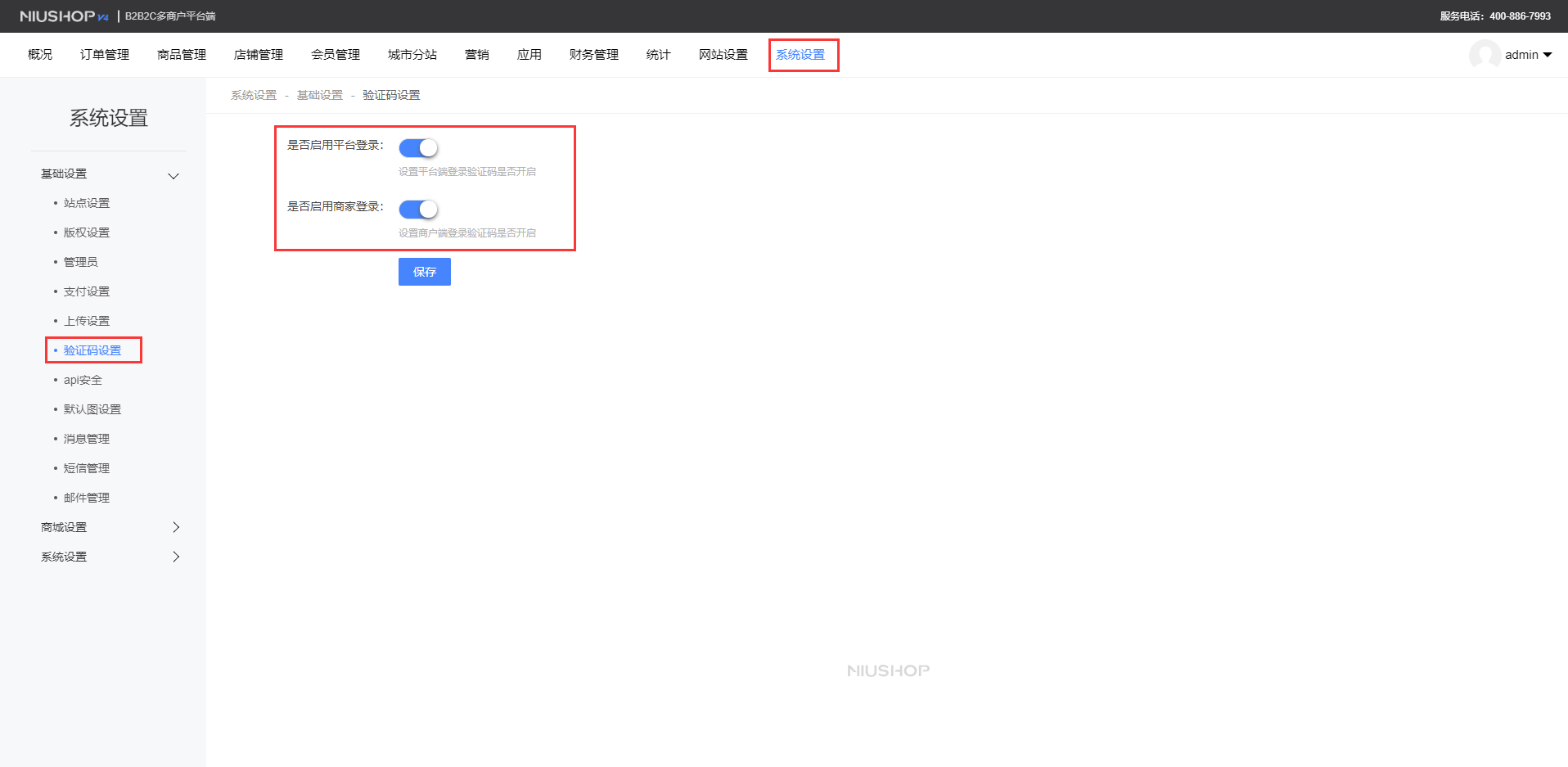
Task: Expand the 系统设置 sidebar section chevron
Action: point(176,557)
